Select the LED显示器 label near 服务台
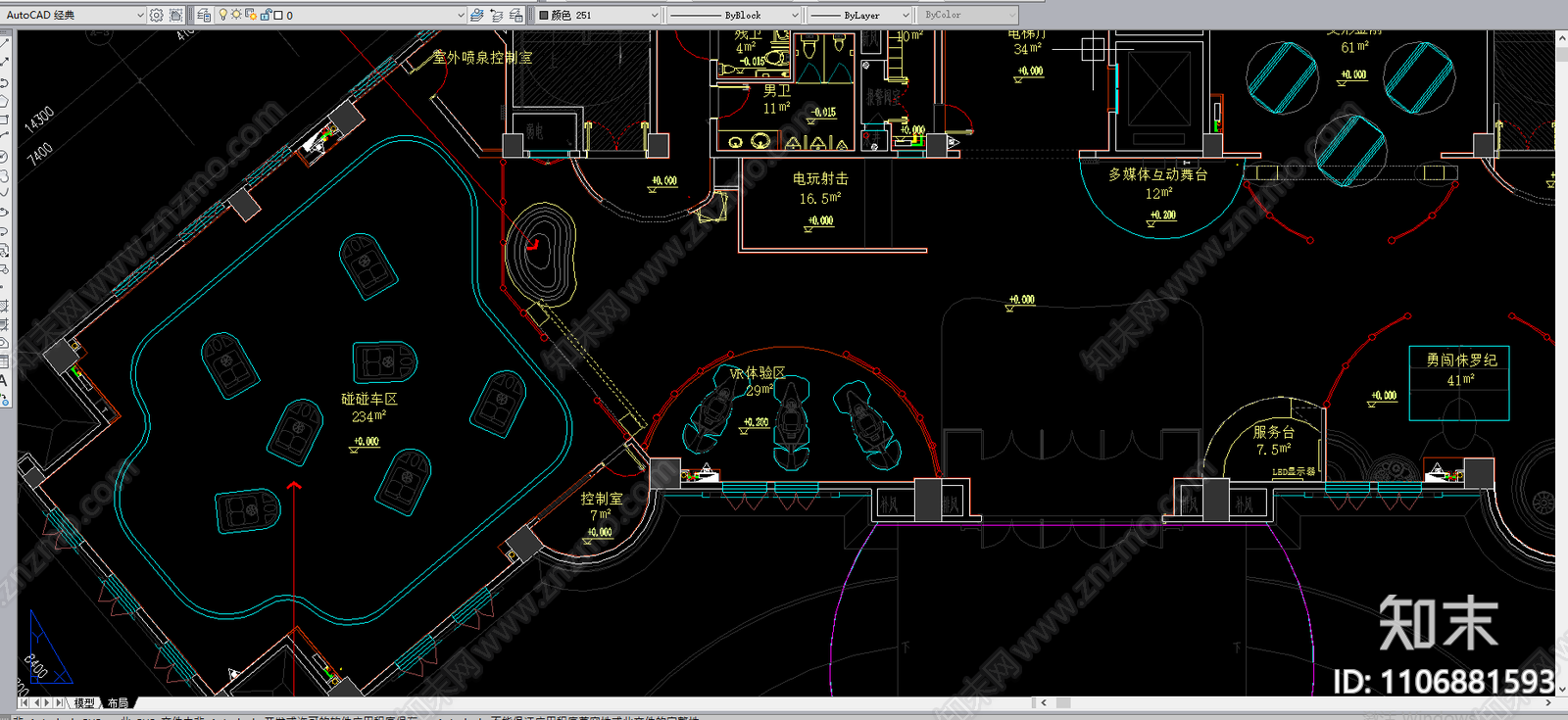This screenshot has width=1568, height=720. [x=1294, y=472]
